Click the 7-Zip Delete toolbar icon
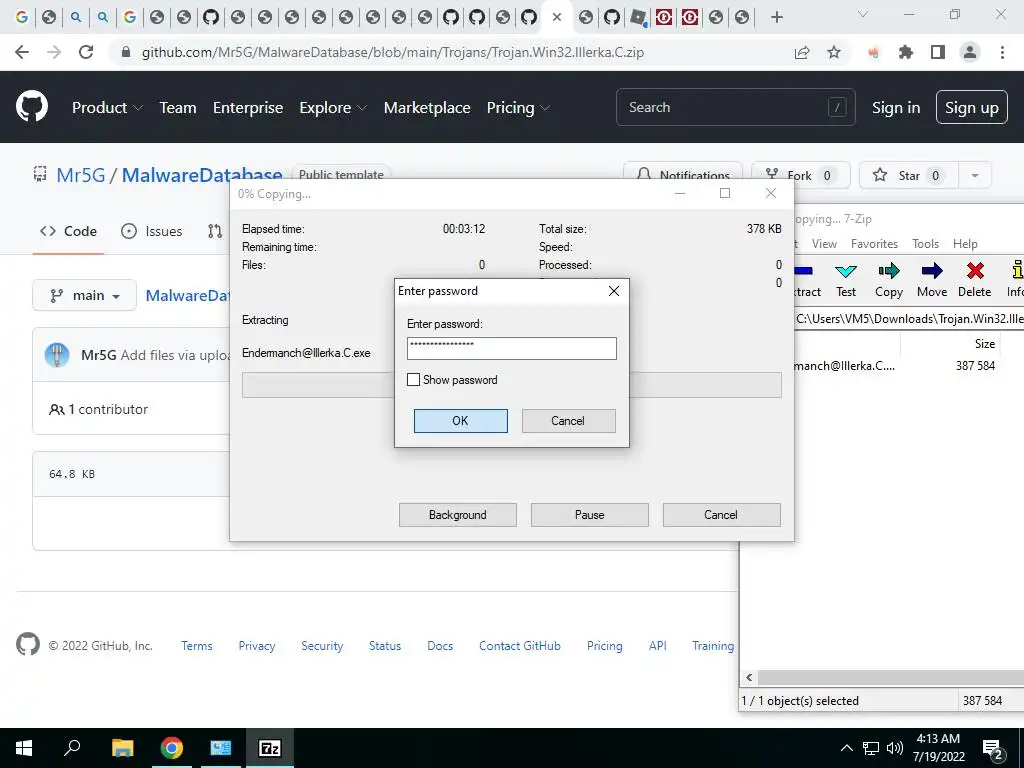The image size is (1024, 768). (974, 280)
